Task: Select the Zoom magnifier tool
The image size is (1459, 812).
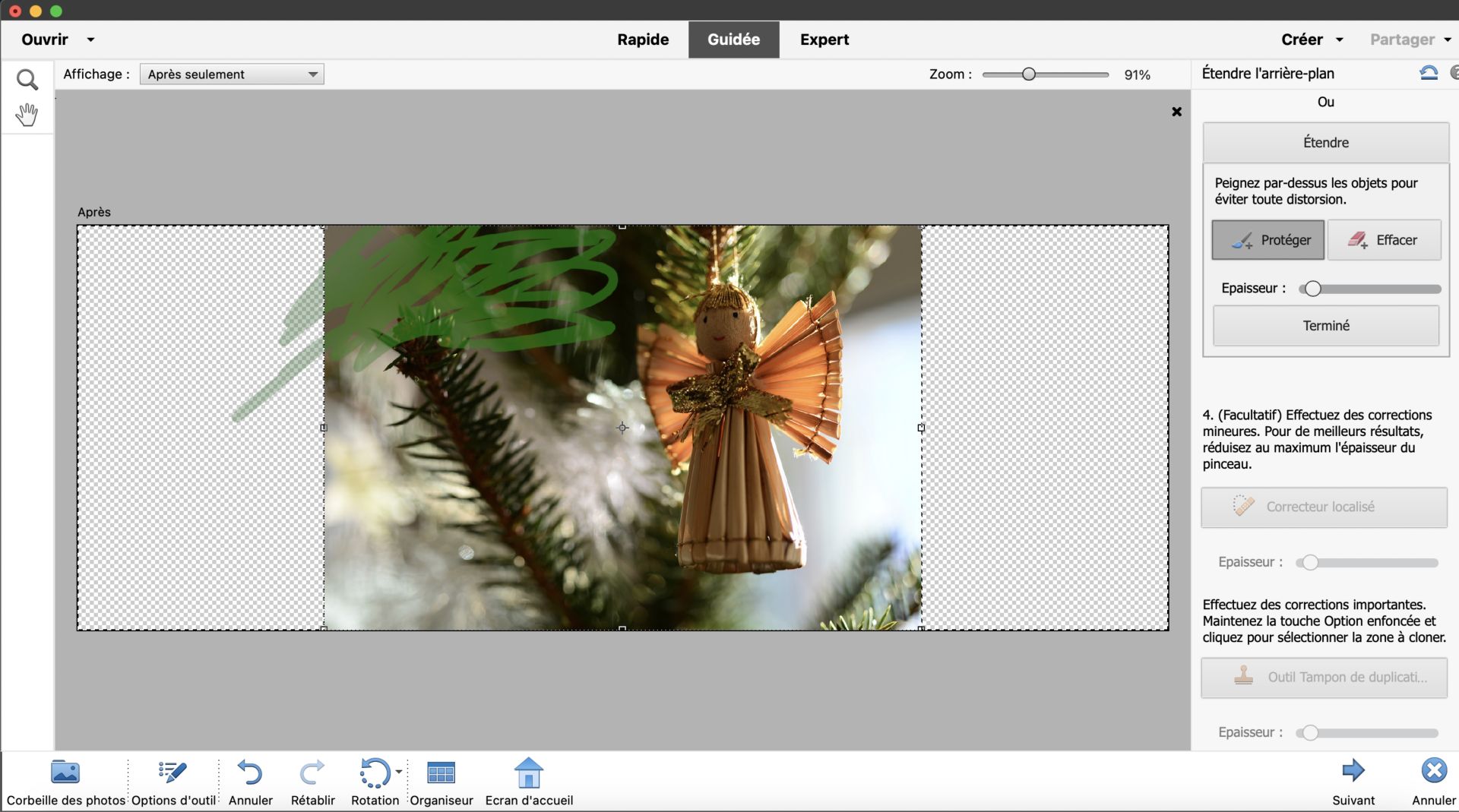Action: [27, 79]
